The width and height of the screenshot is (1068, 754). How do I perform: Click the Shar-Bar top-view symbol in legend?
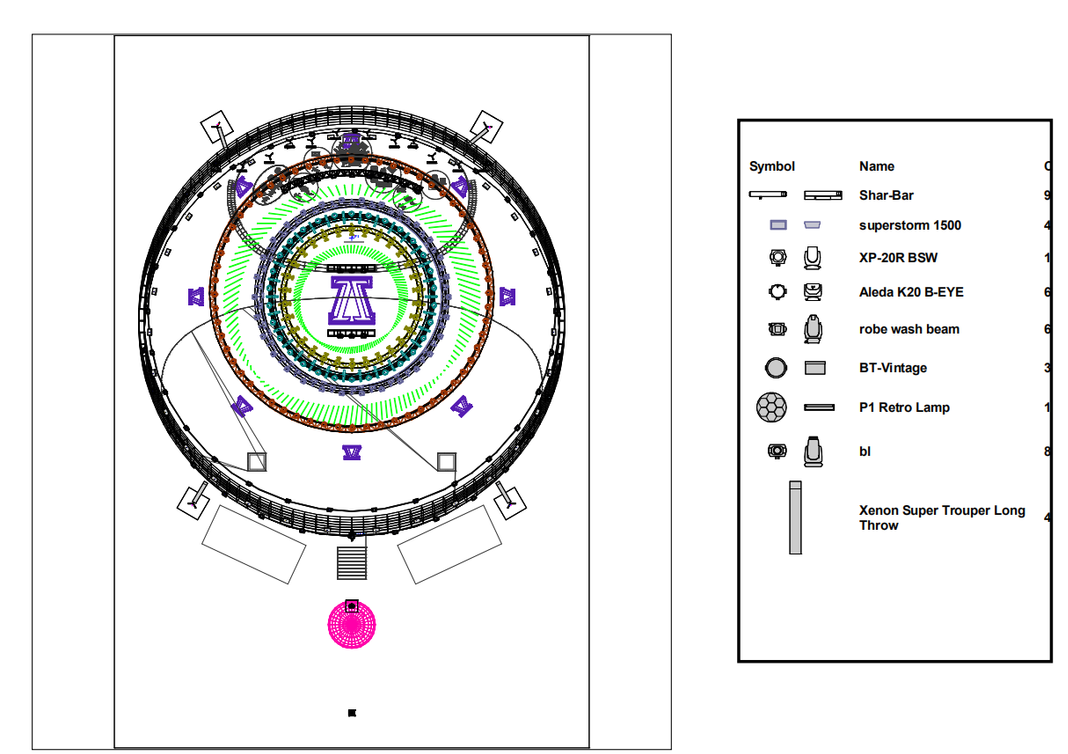(x=768, y=195)
